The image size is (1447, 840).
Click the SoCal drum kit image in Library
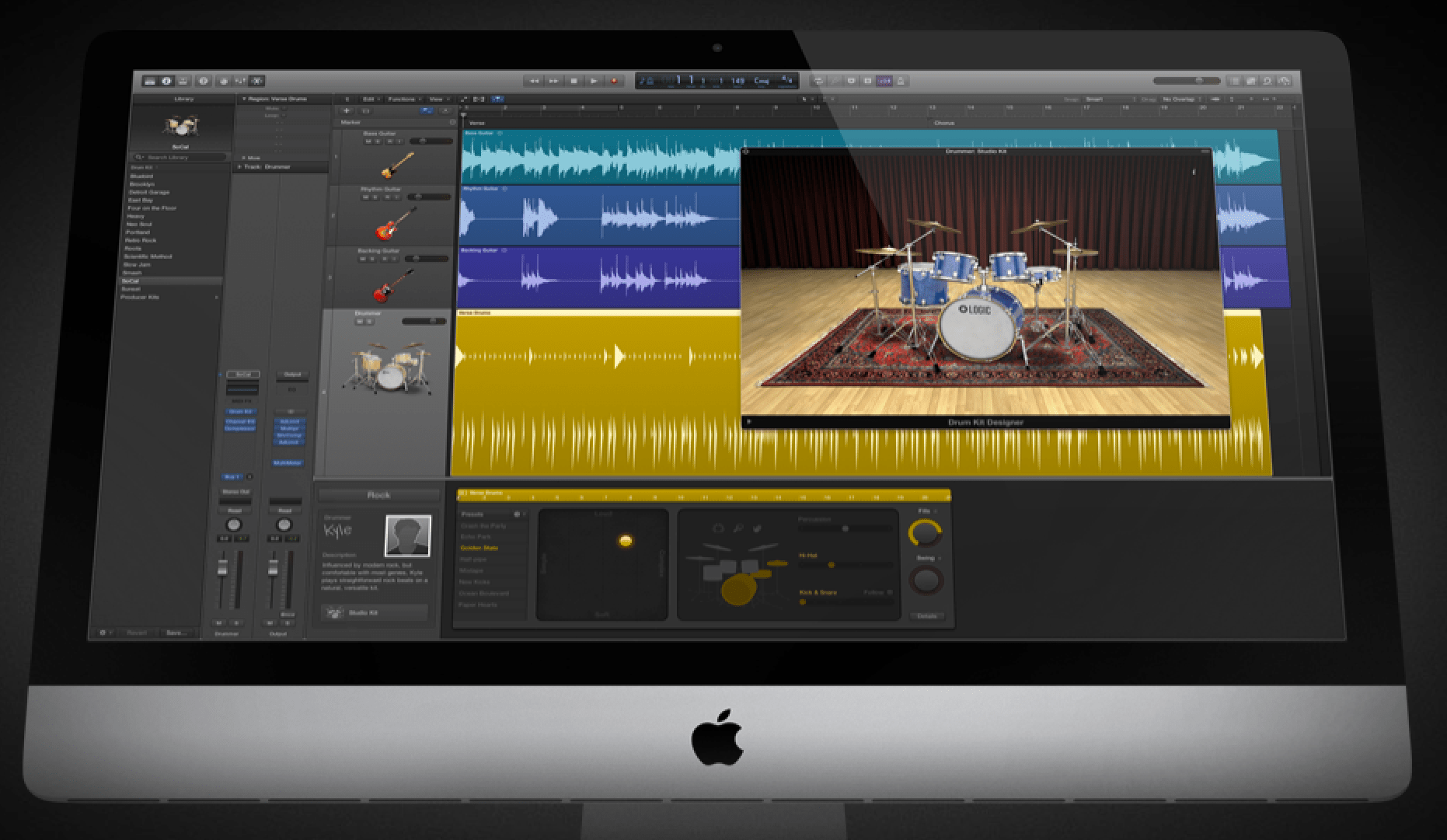181,126
